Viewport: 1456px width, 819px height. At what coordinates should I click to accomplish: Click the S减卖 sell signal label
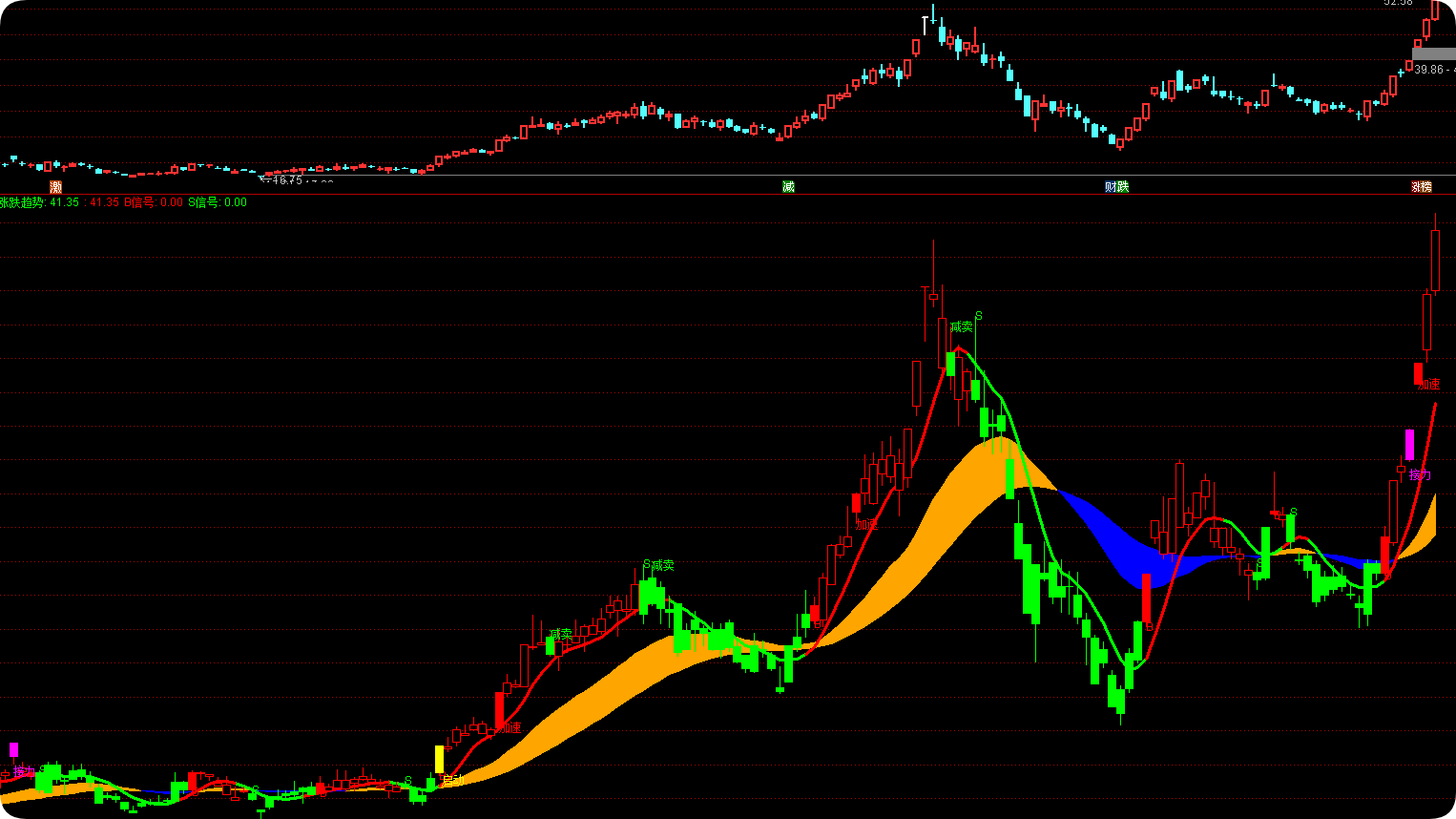658,565
